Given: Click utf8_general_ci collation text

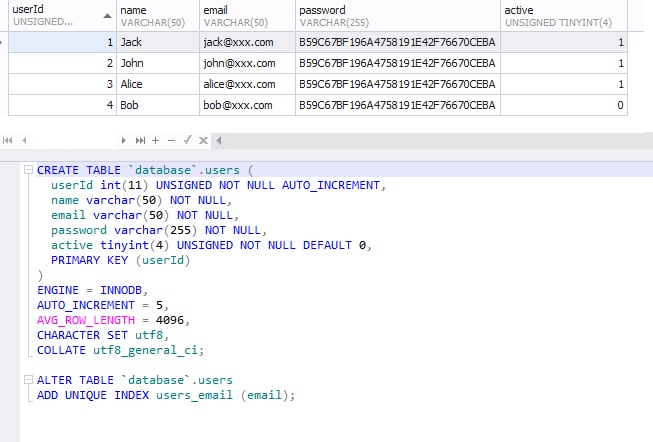Looking at the screenshot, I should pyautogui.click(x=145, y=350).
